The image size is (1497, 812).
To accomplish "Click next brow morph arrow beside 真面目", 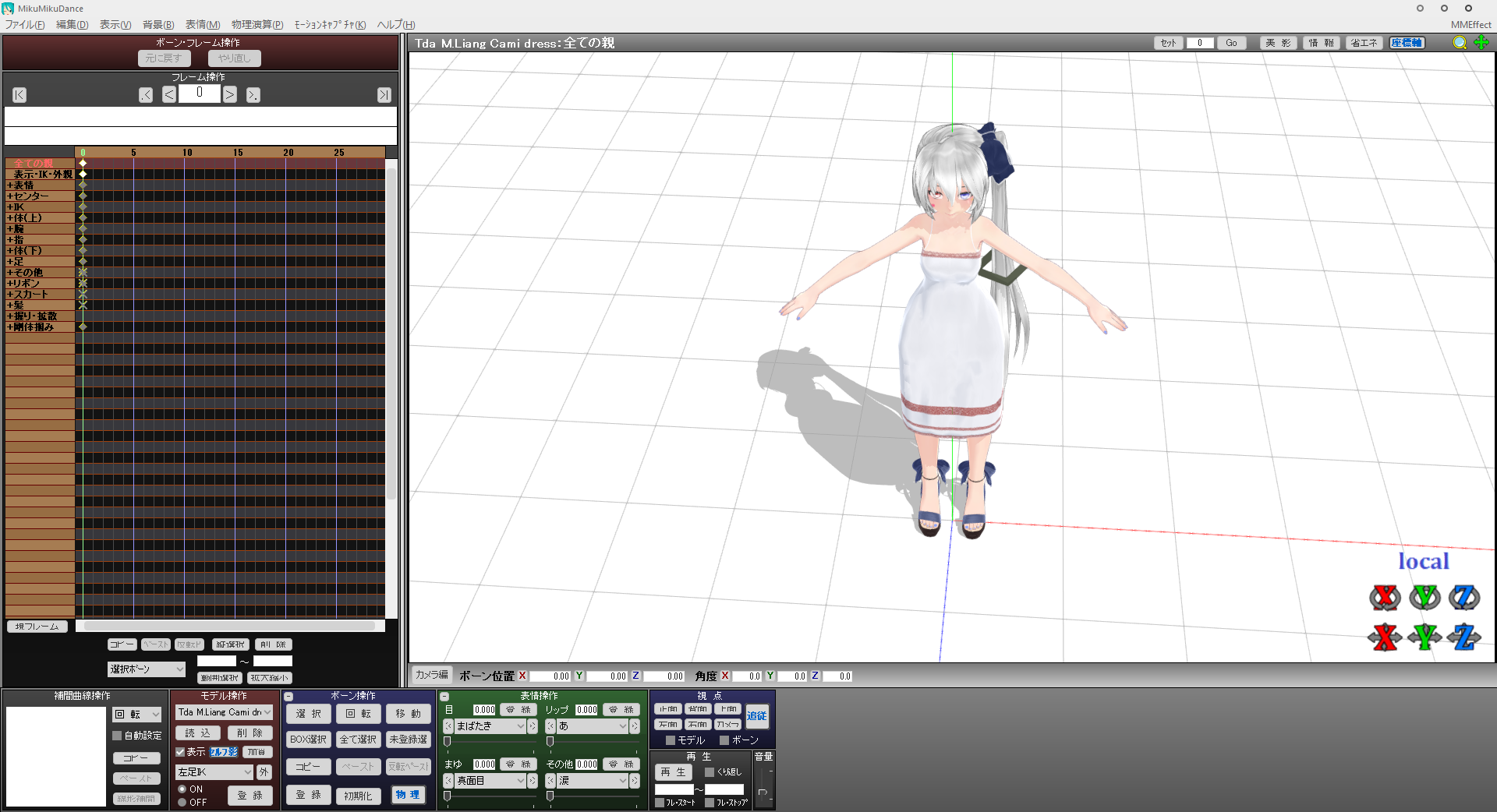I will pos(533,781).
